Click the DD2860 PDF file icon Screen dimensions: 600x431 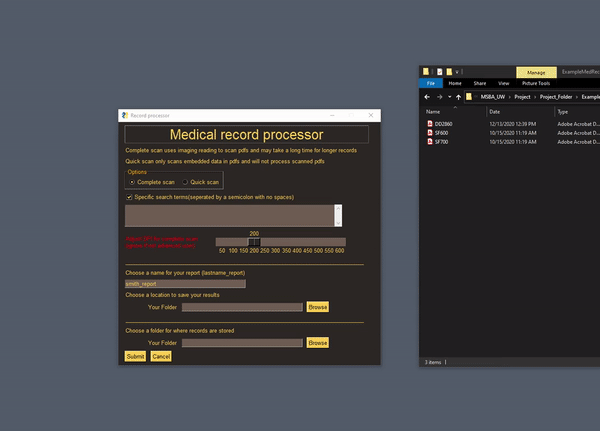point(429,123)
